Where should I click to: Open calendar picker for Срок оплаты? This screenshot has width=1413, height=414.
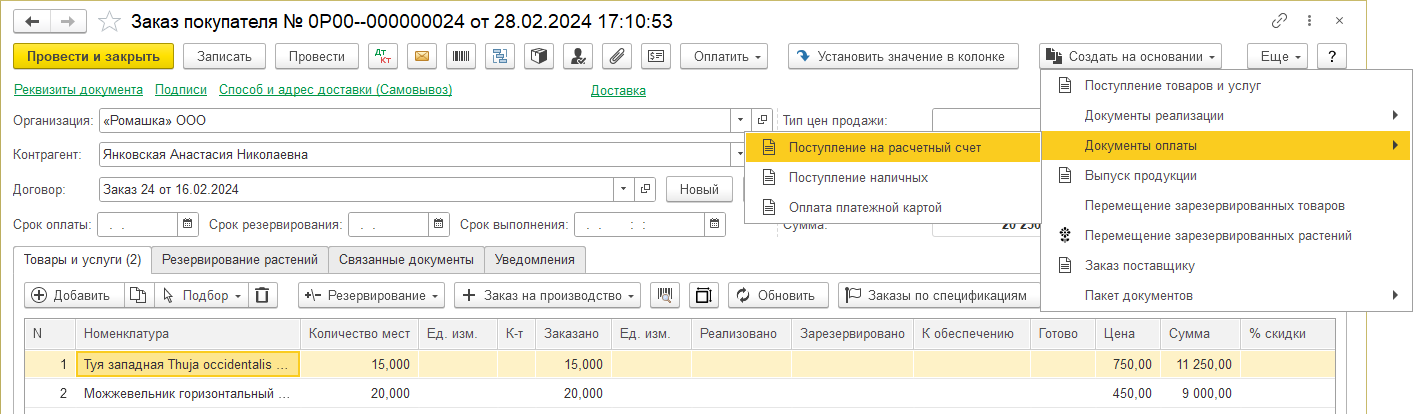(190, 224)
